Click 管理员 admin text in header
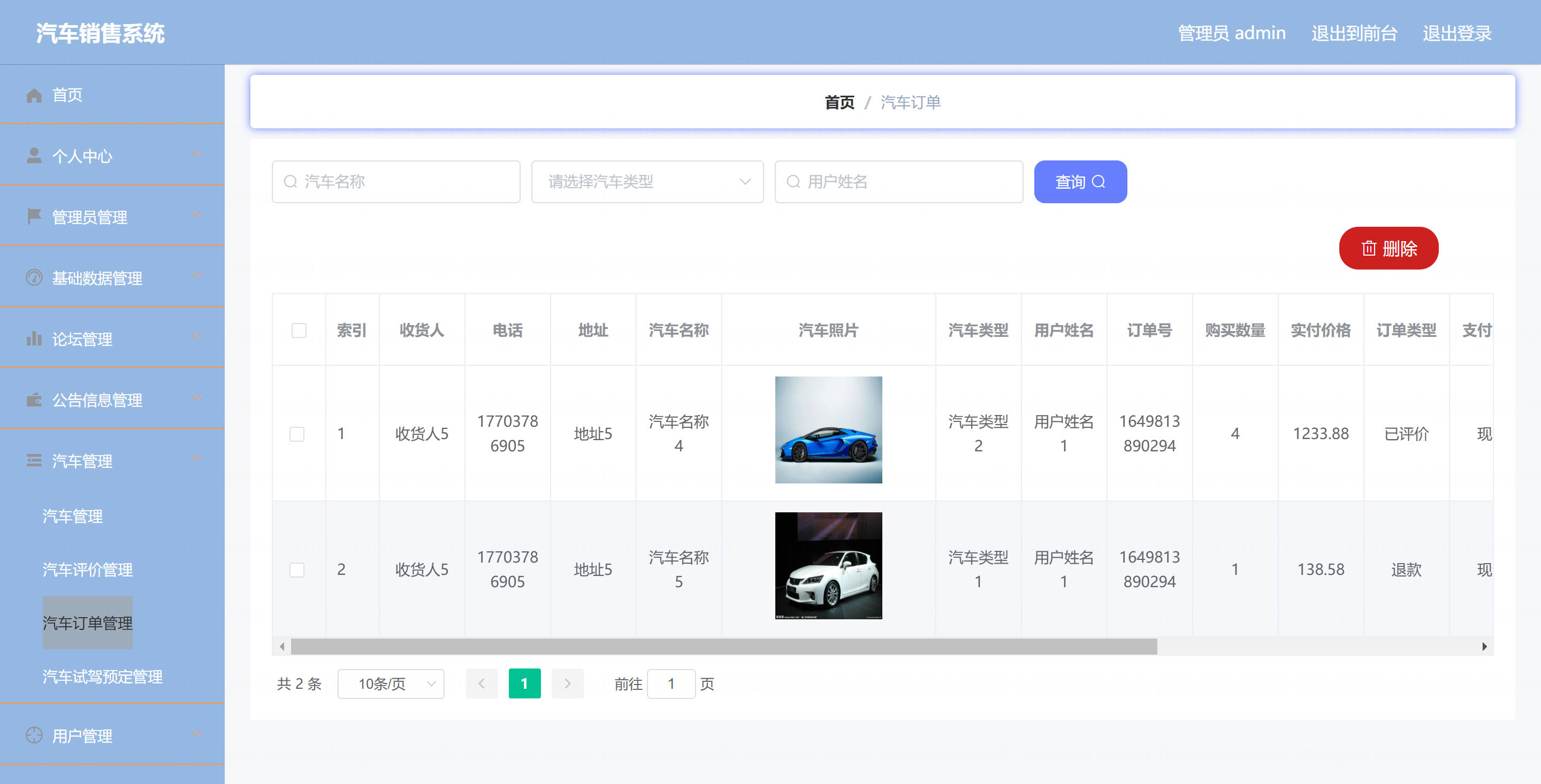 [1231, 33]
